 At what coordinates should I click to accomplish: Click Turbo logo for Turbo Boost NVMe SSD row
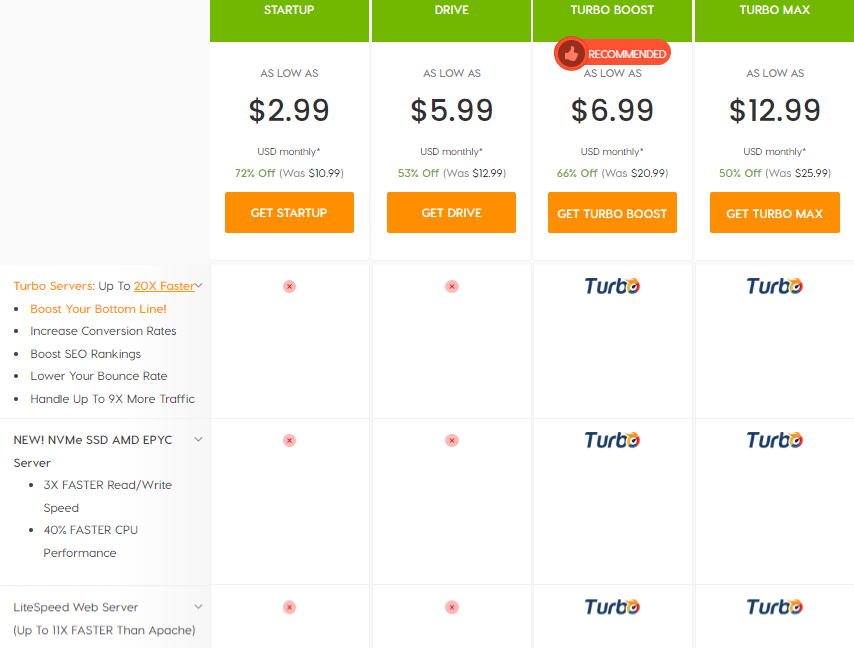[612, 440]
